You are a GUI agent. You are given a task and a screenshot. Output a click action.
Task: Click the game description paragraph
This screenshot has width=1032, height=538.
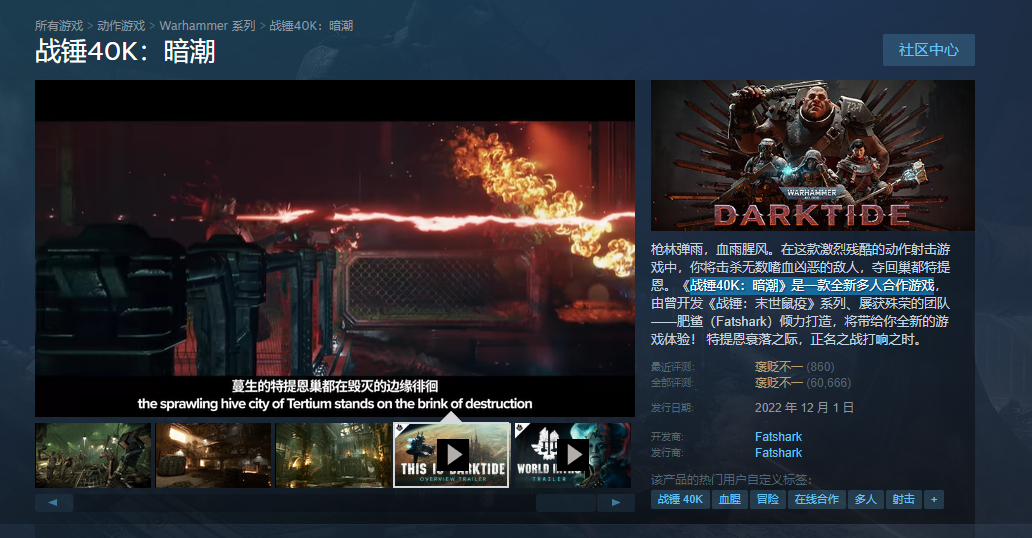tap(800, 294)
